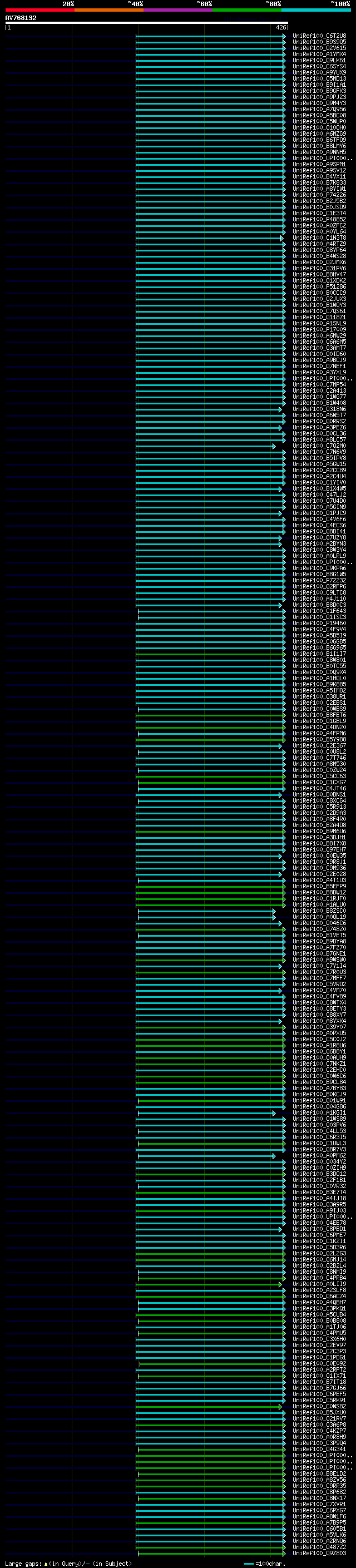Screen dimensions: 356x1568
Task: Click the white query sequence bar
Action: pos(147,23)
